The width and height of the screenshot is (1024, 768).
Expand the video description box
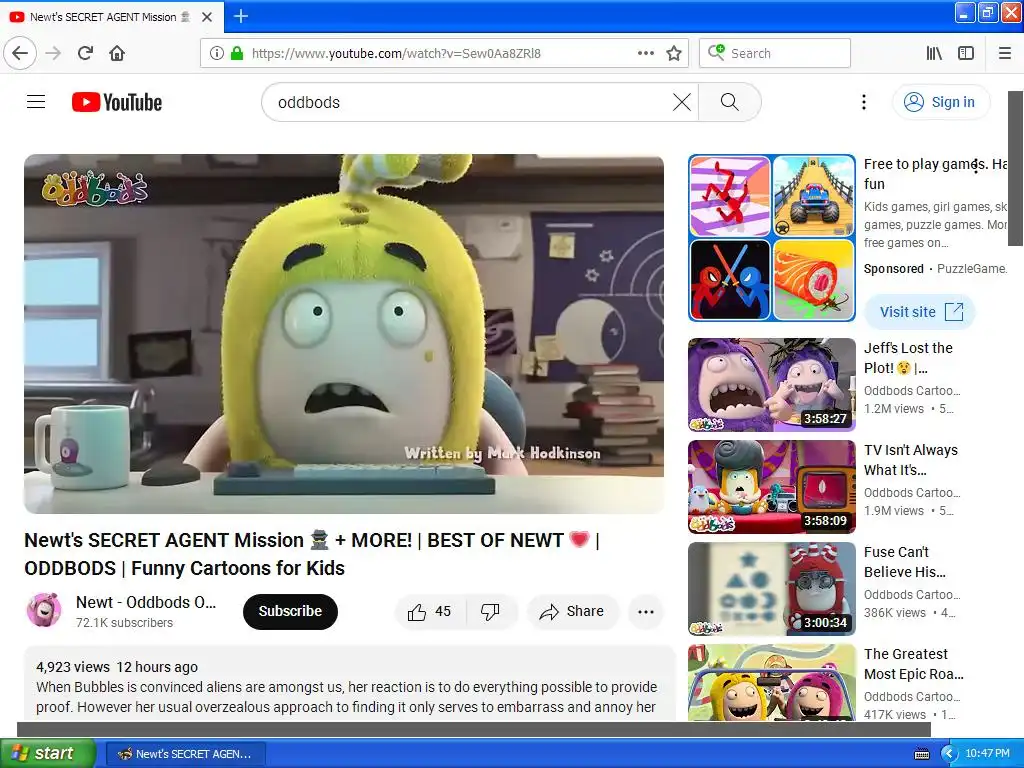pyautogui.click(x=349, y=684)
